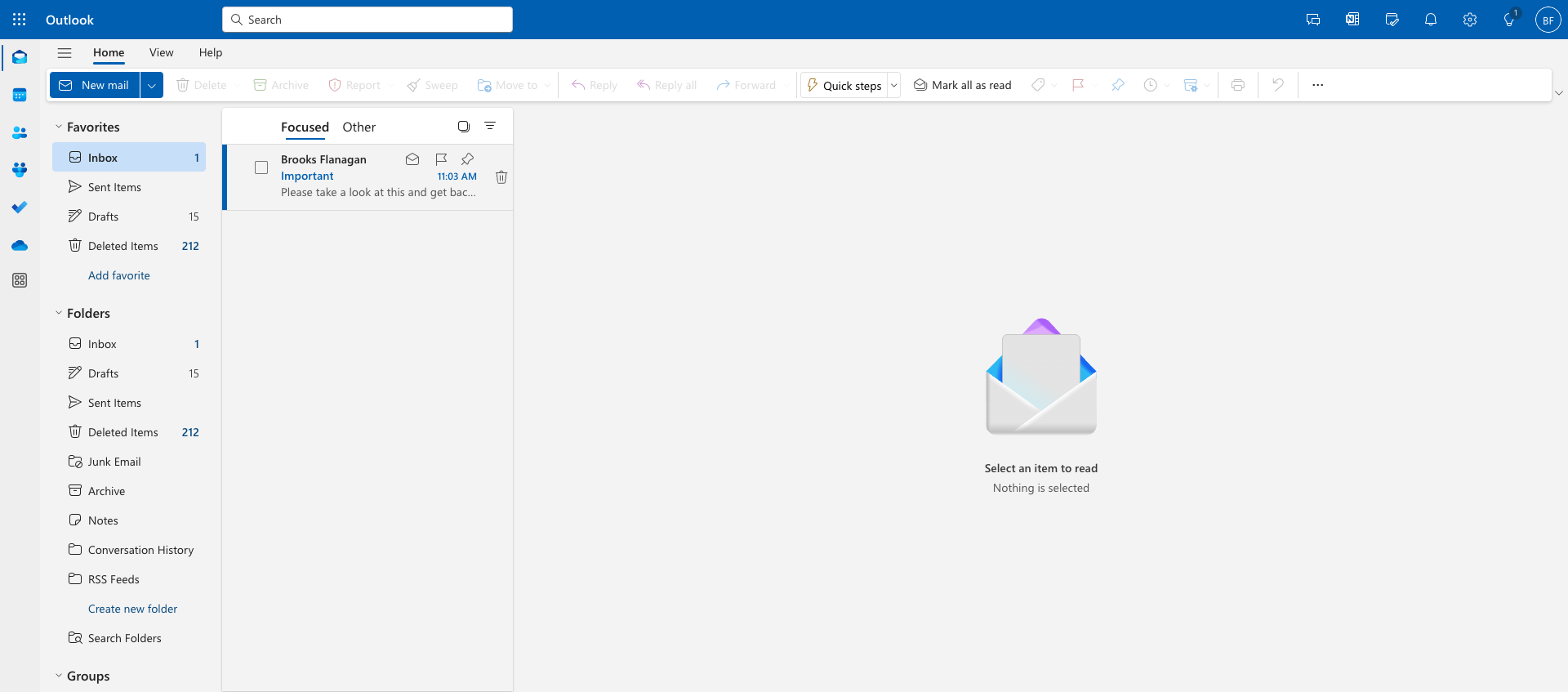Pin the Brooks Flanagan email
Screen dimensions: 1568x692
click(x=468, y=159)
